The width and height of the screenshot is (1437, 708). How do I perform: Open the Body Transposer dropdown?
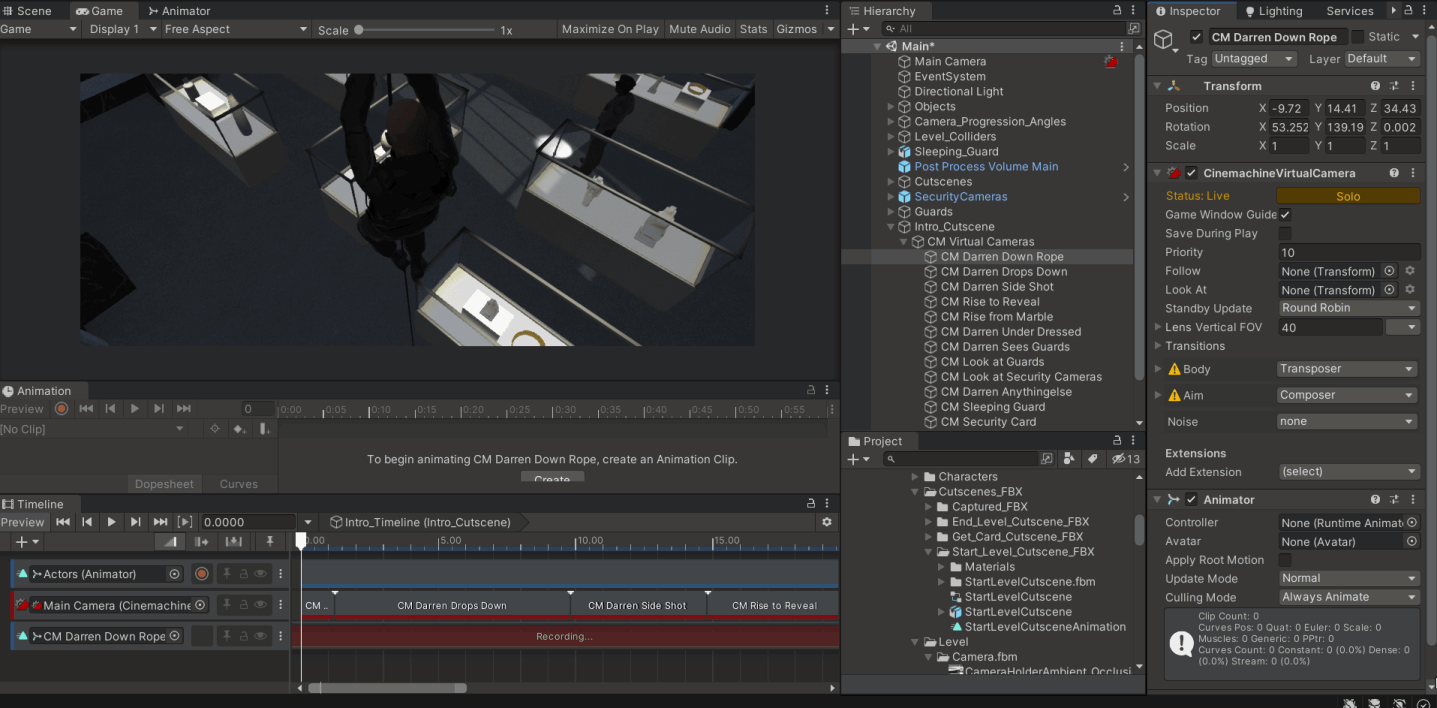(x=1348, y=369)
